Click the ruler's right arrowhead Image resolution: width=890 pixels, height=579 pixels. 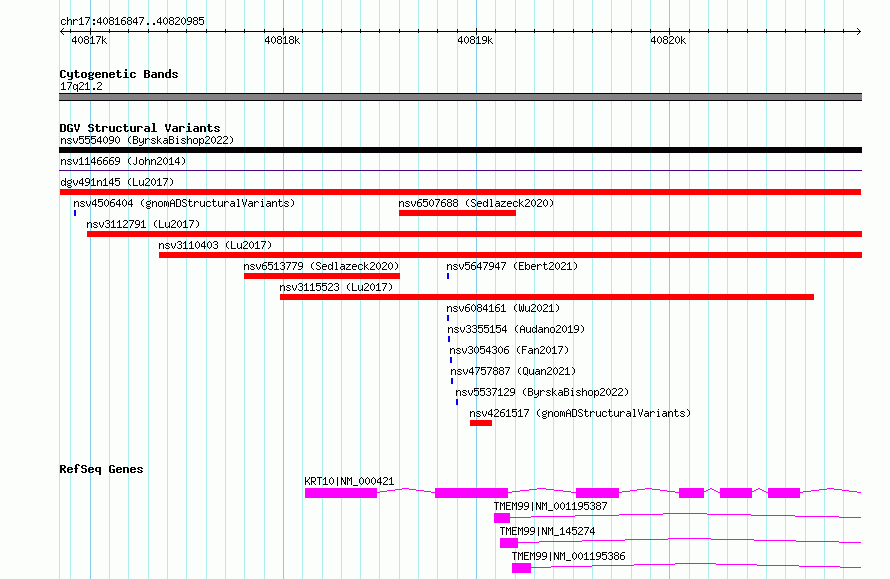coord(859,32)
